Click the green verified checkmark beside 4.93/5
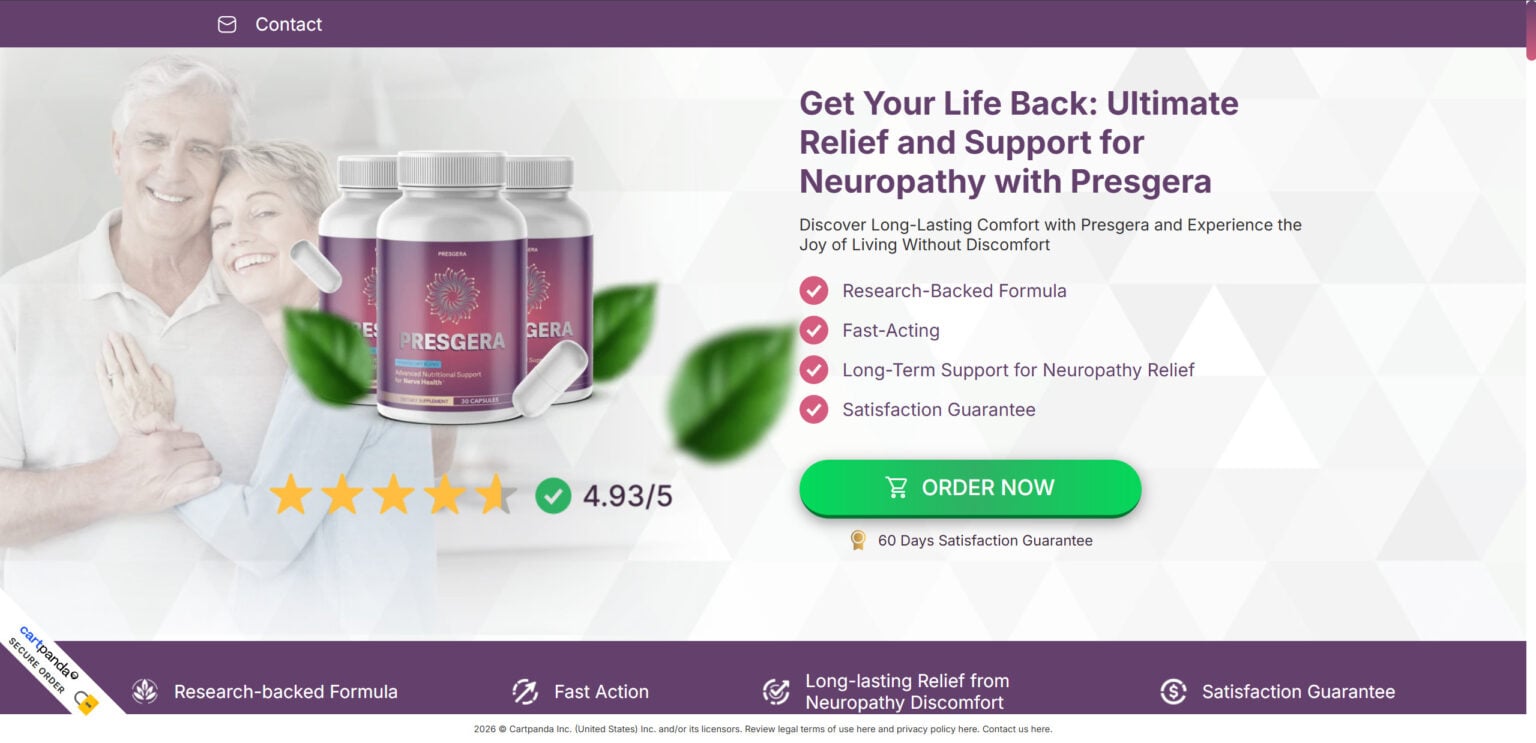The image size is (1536, 743). tap(553, 495)
